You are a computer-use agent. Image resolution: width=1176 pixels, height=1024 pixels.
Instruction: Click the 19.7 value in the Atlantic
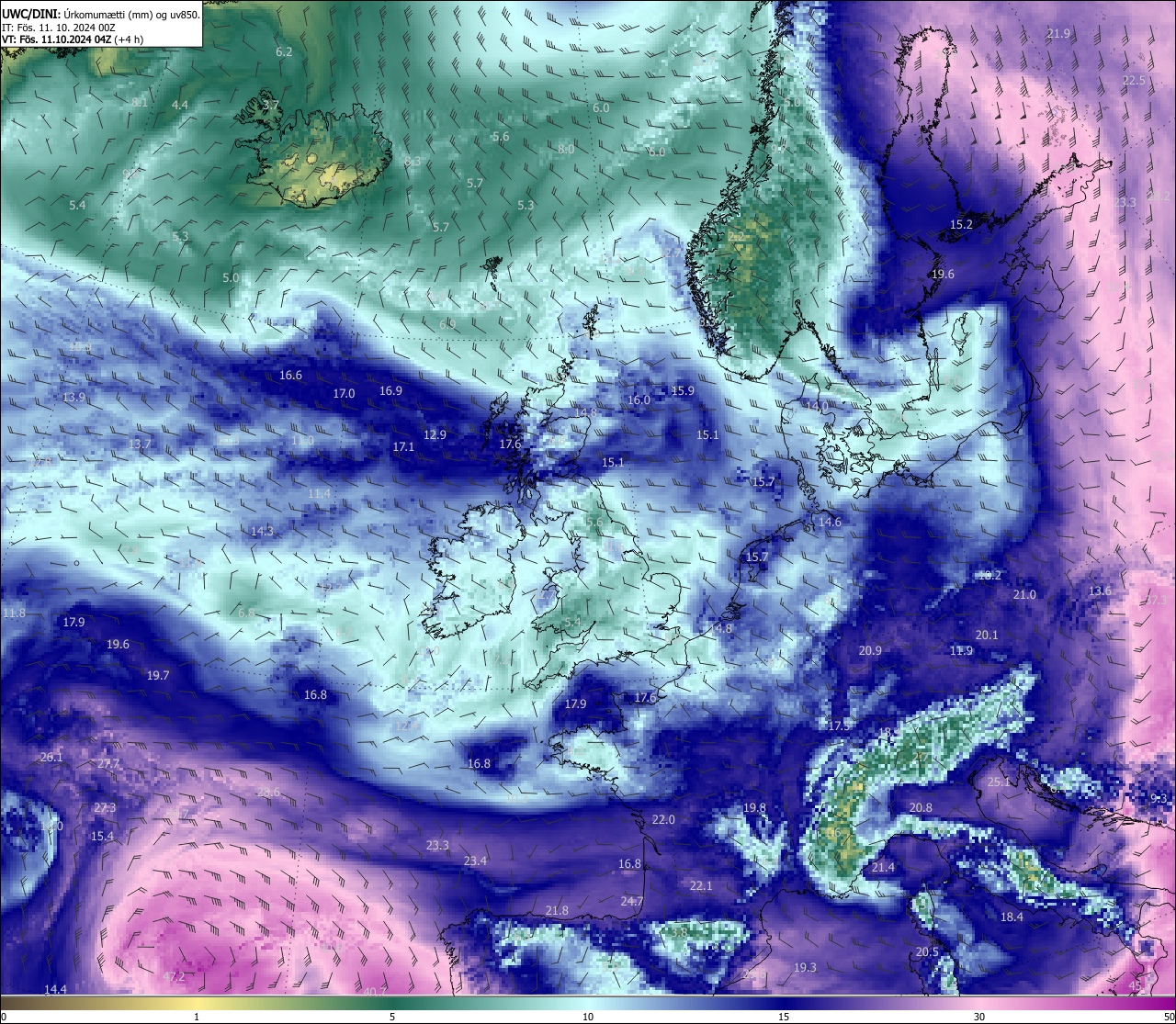click(158, 676)
